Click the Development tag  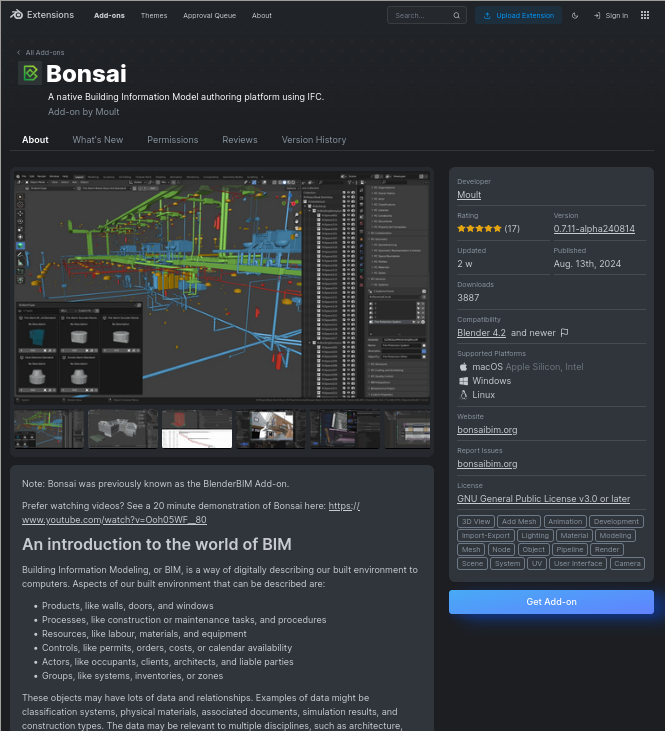pyautogui.click(x=616, y=522)
